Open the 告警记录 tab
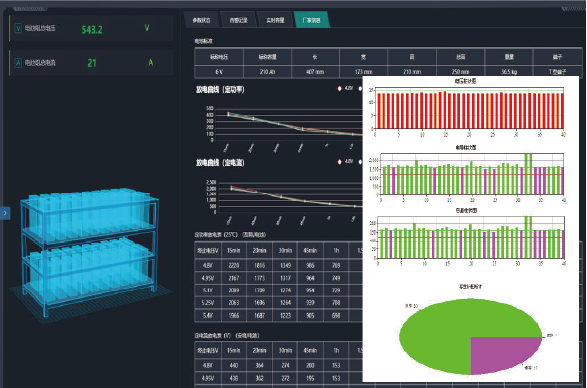 pos(238,20)
